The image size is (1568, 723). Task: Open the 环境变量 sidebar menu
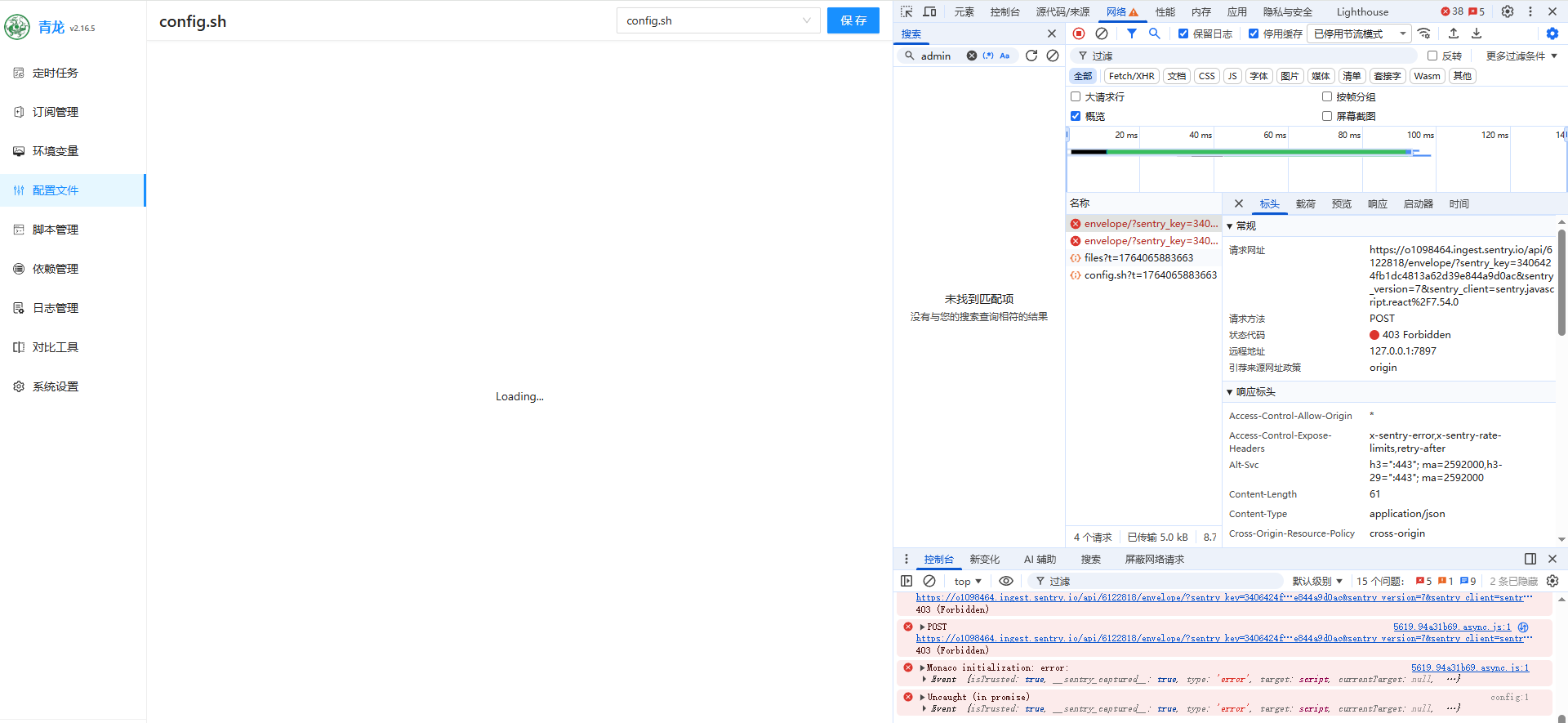click(56, 151)
